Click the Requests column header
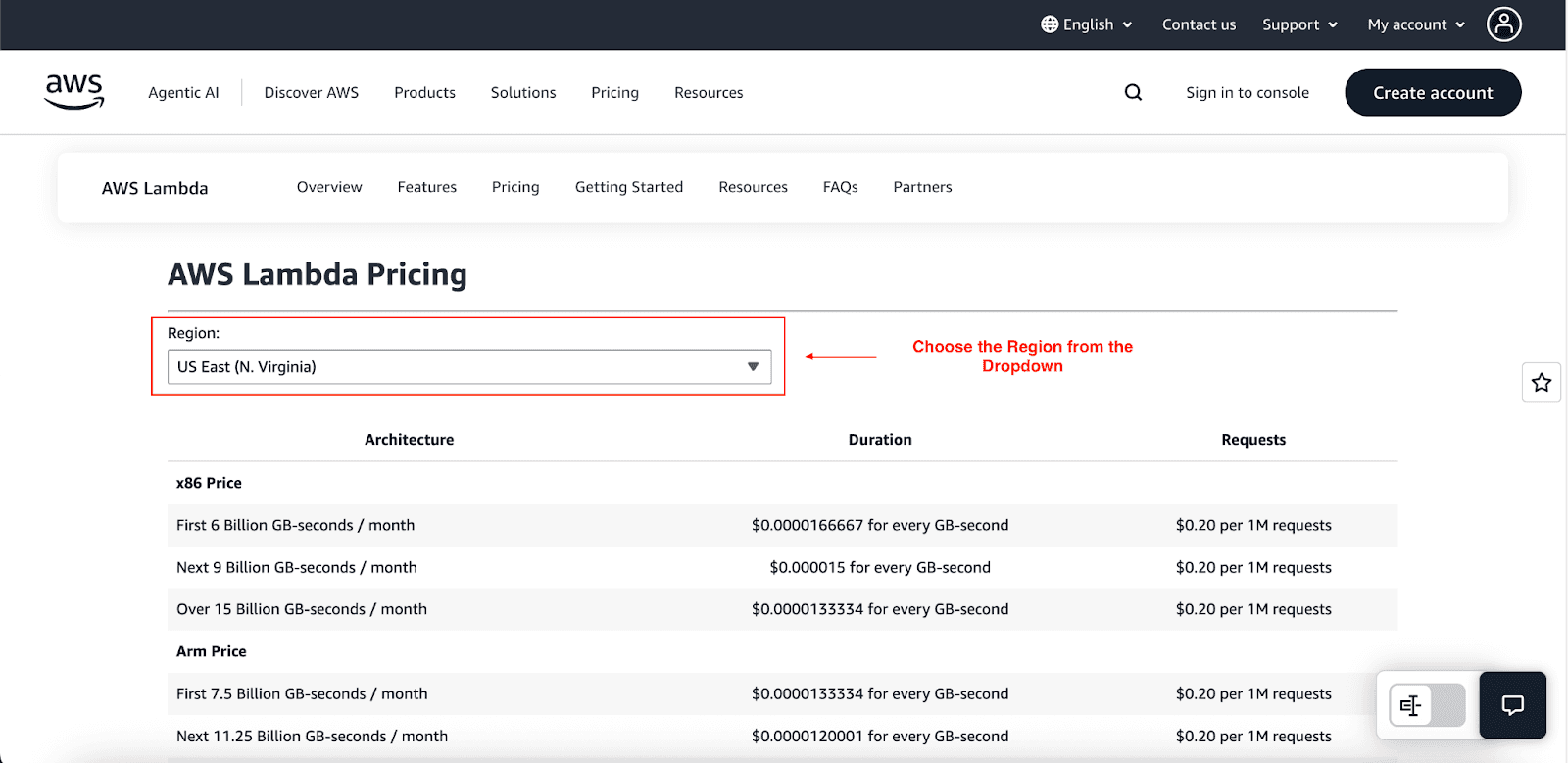 point(1253,440)
